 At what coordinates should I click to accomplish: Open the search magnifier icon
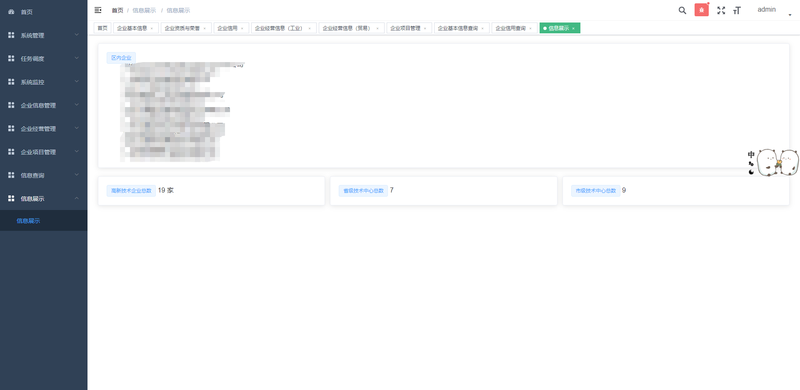click(x=682, y=10)
